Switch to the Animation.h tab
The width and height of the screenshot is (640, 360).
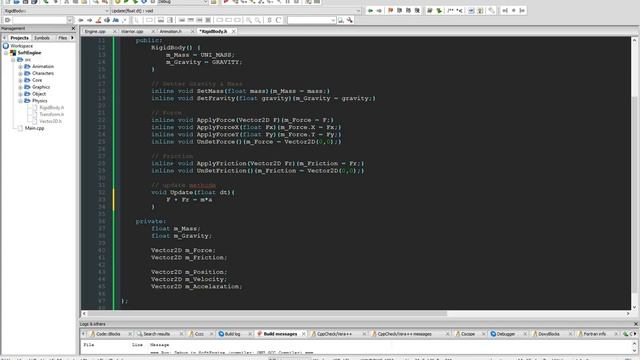click(170, 31)
